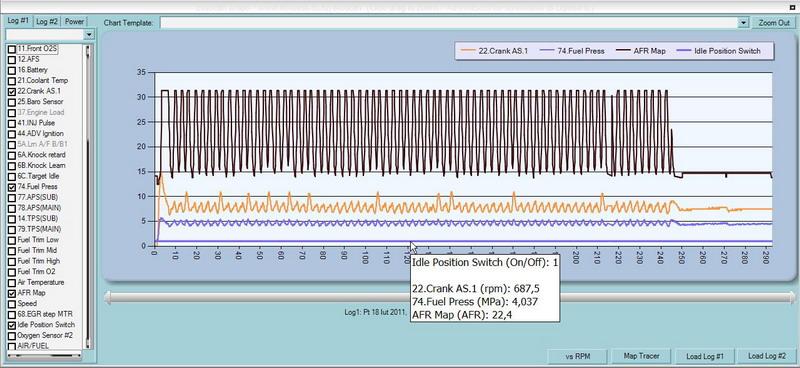Check the 12.AFS checkbox
The width and height of the screenshot is (800, 368).
coord(12,59)
